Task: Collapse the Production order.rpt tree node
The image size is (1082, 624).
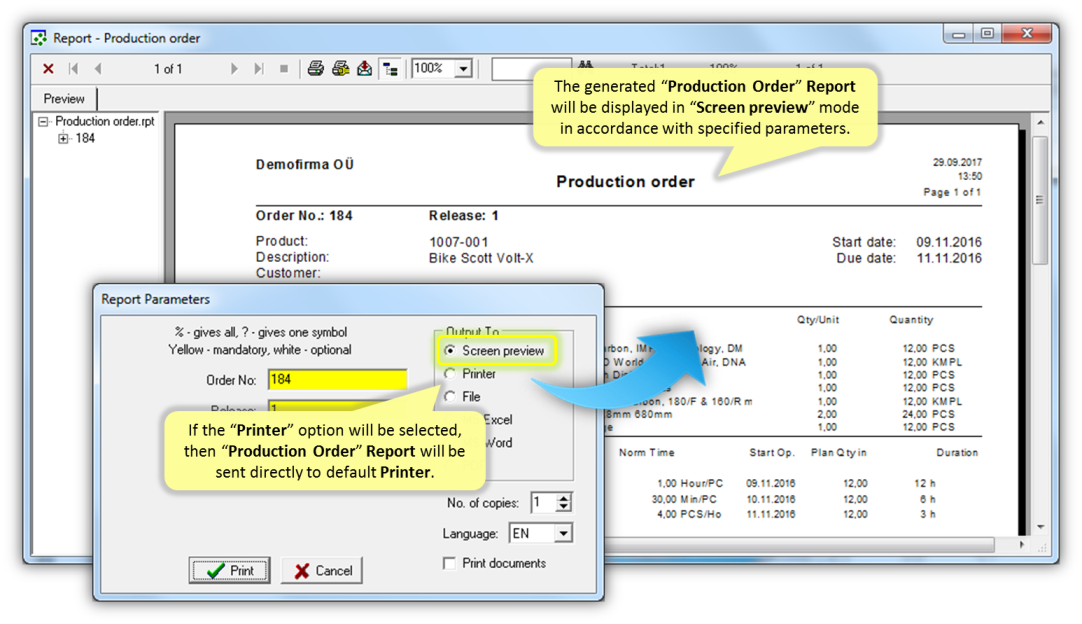Action: [43, 121]
